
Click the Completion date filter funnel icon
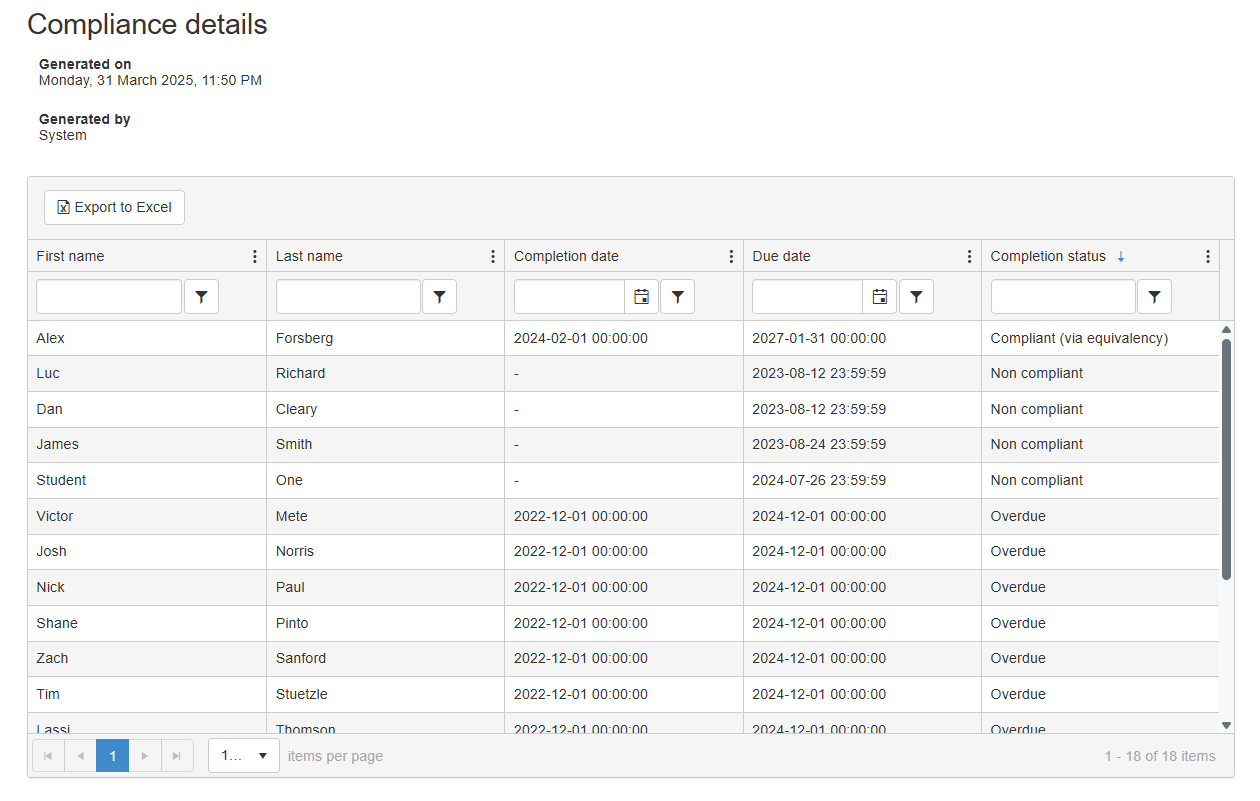click(677, 297)
